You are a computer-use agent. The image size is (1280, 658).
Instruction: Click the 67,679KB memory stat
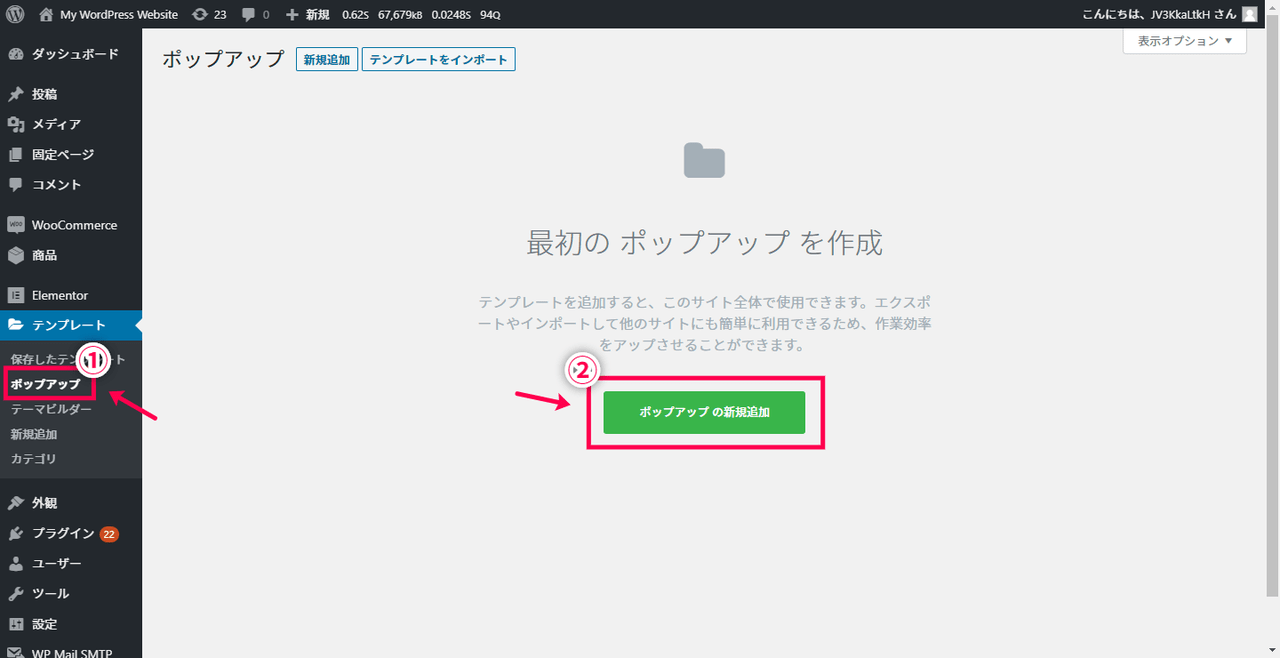tap(400, 15)
